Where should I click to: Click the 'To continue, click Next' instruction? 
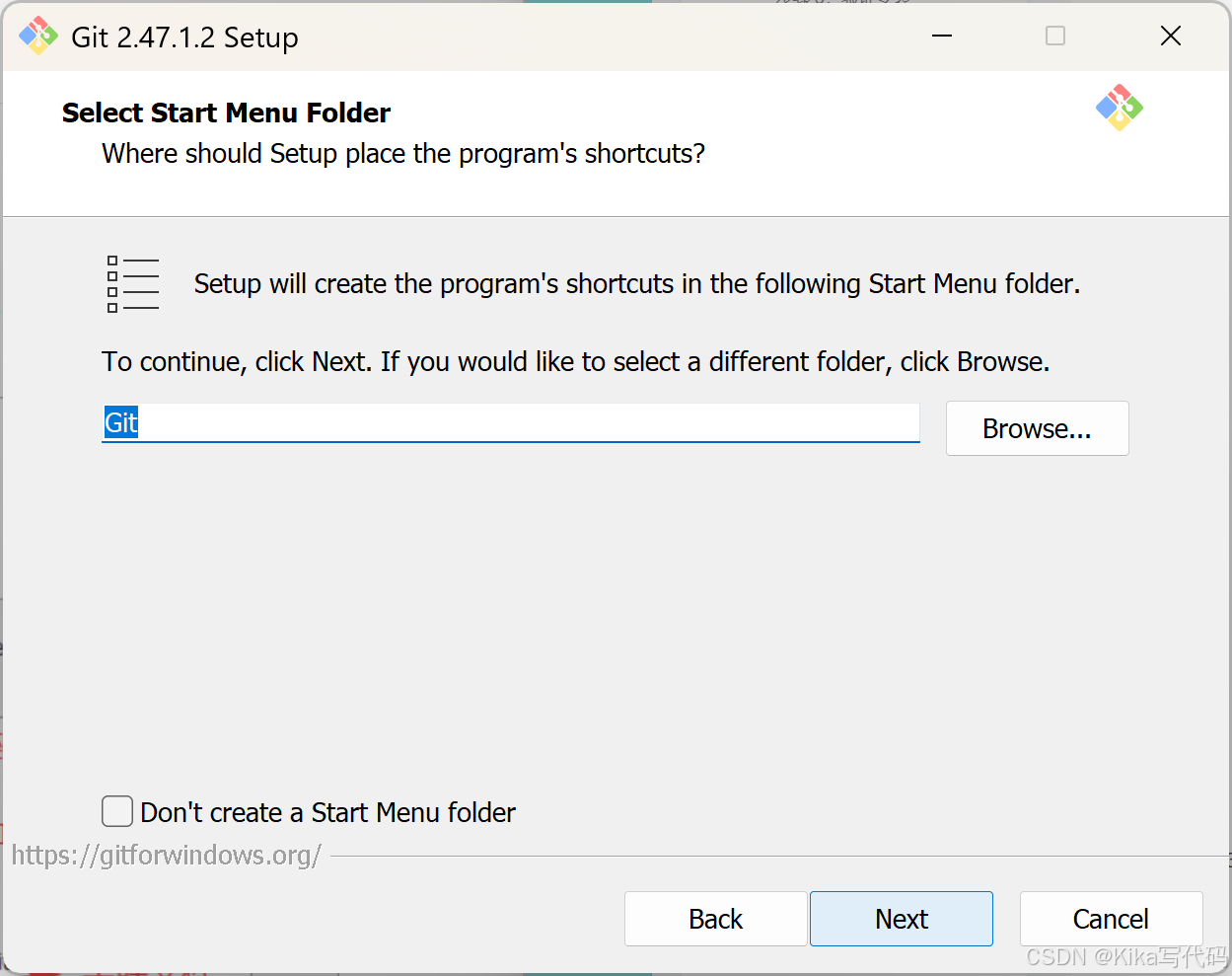[x=576, y=362]
